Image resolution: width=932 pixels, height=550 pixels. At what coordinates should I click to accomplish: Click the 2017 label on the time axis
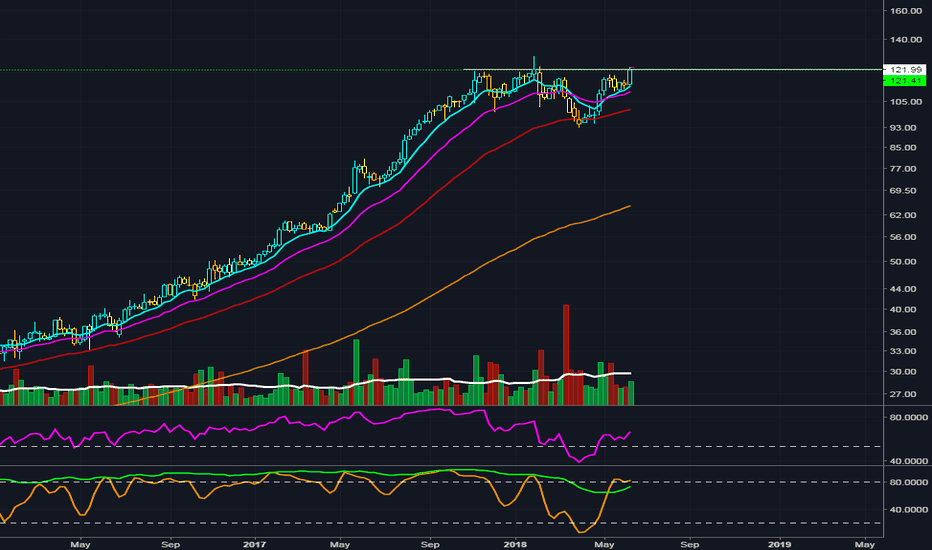point(254,544)
